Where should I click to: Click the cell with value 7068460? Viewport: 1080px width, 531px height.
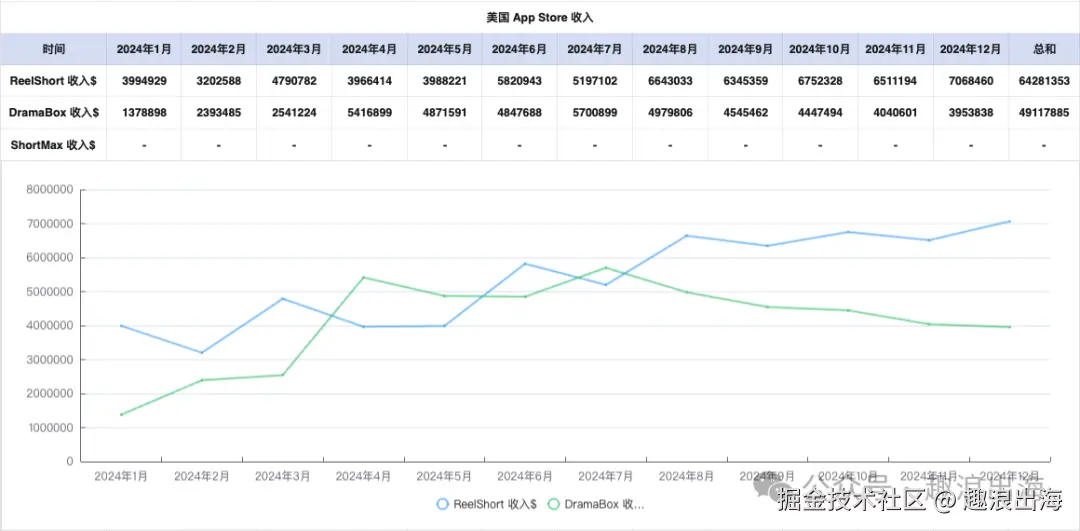(x=971, y=81)
